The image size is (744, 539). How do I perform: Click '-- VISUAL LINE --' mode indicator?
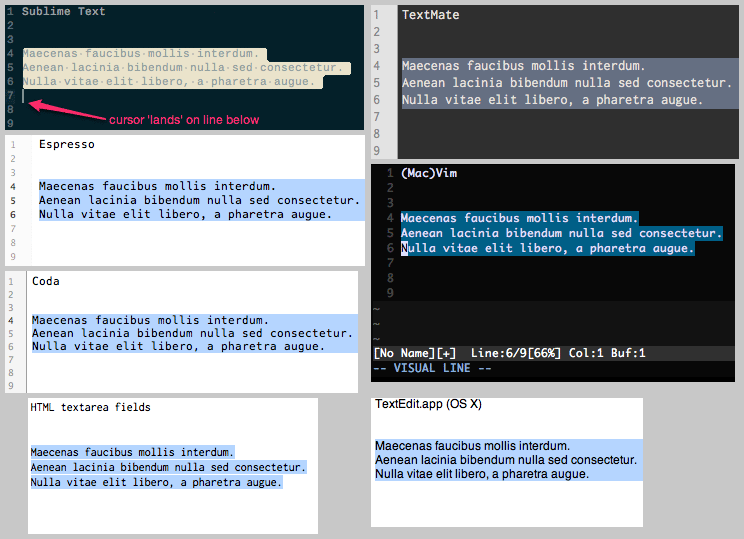[432, 369]
